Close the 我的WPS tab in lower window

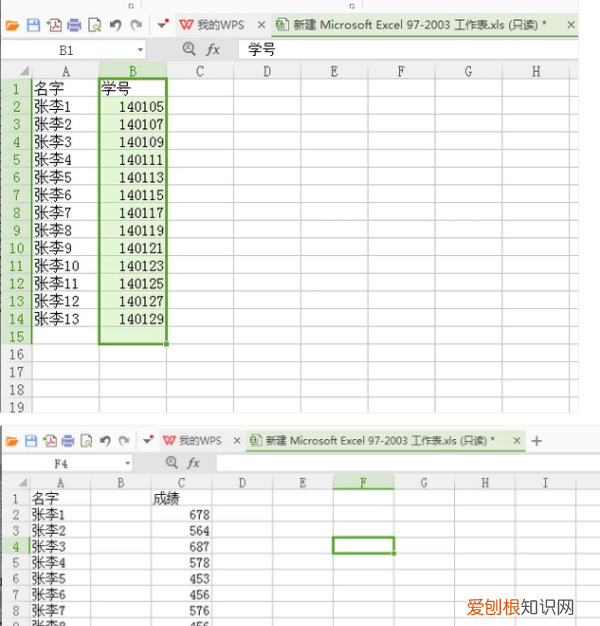[237, 441]
